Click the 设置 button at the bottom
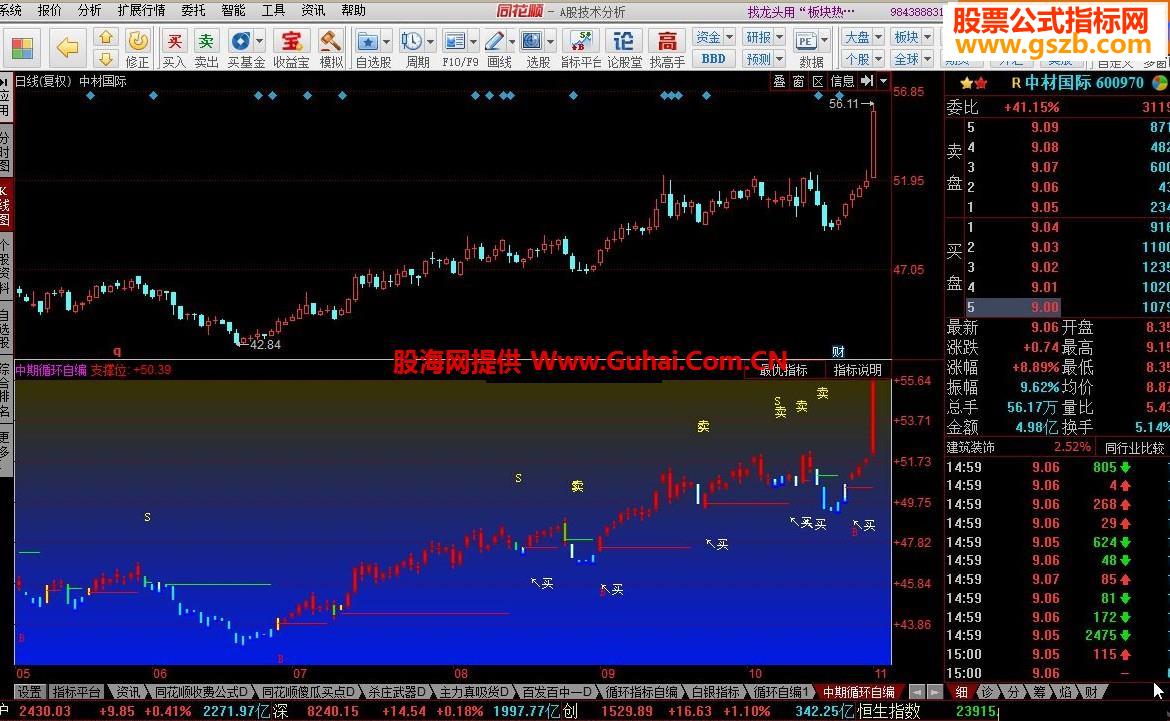1170x721 pixels. coord(30,692)
